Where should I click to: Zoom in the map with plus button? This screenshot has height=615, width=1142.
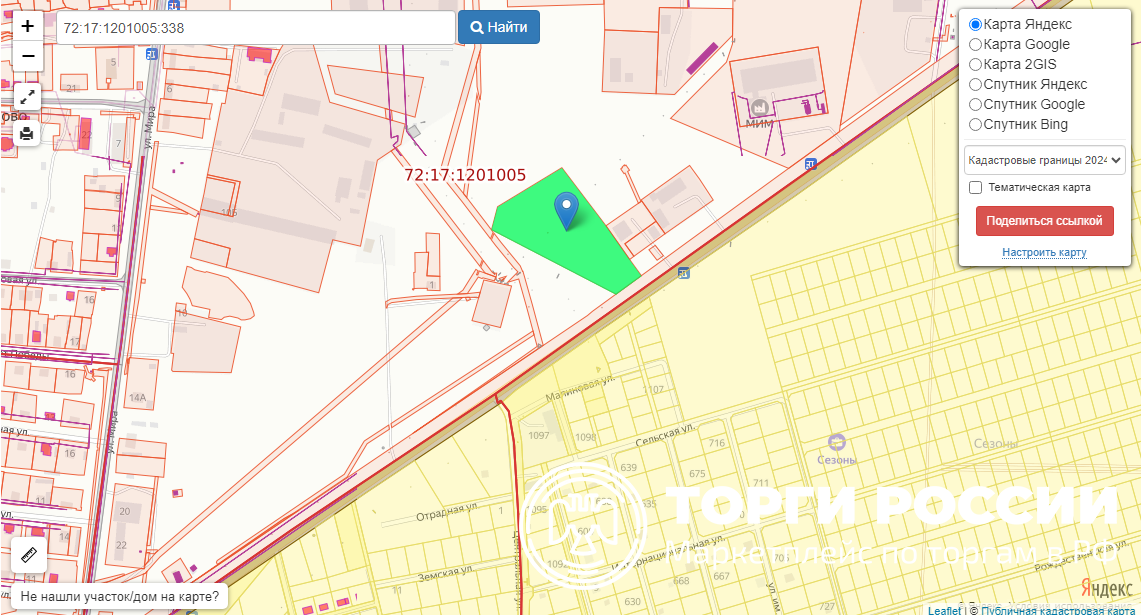click(28, 27)
